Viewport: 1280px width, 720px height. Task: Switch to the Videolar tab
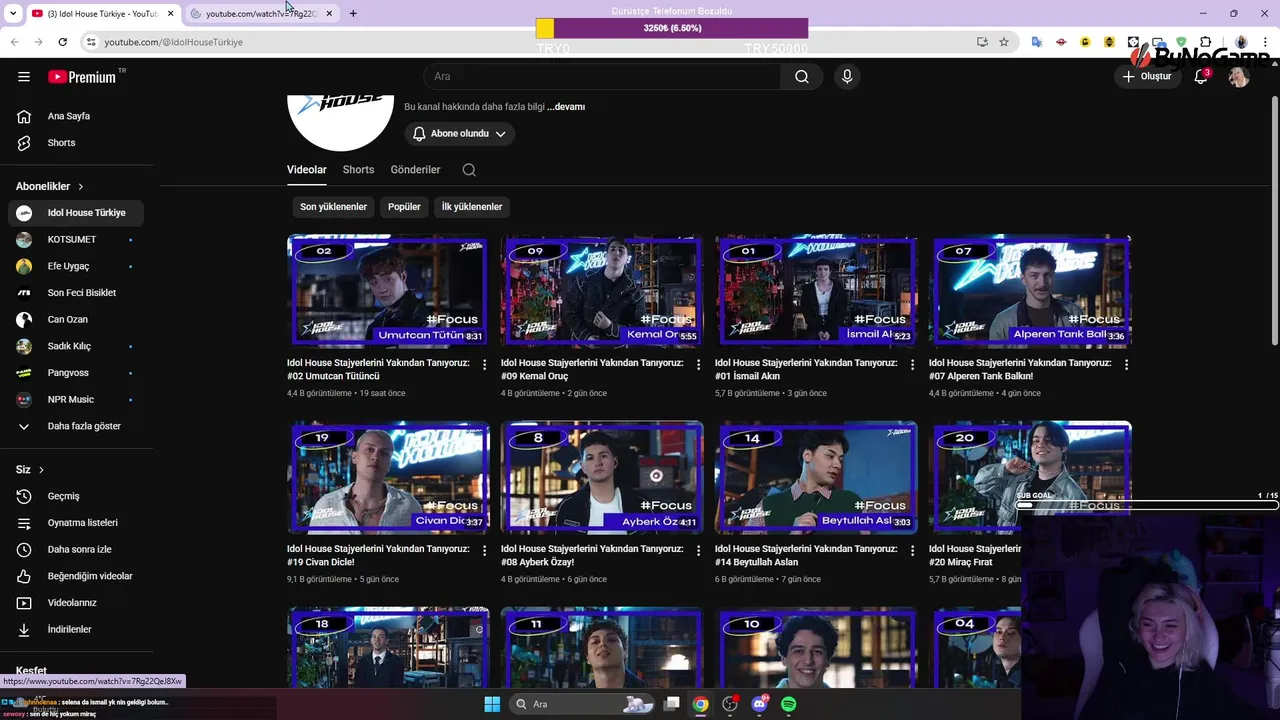pyautogui.click(x=307, y=170)
